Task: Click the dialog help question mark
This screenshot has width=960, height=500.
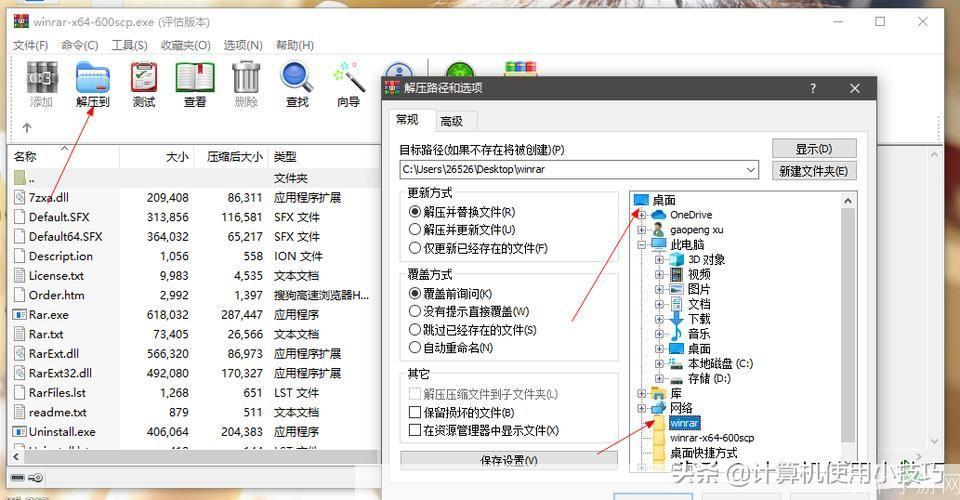Action: (812, 88)
